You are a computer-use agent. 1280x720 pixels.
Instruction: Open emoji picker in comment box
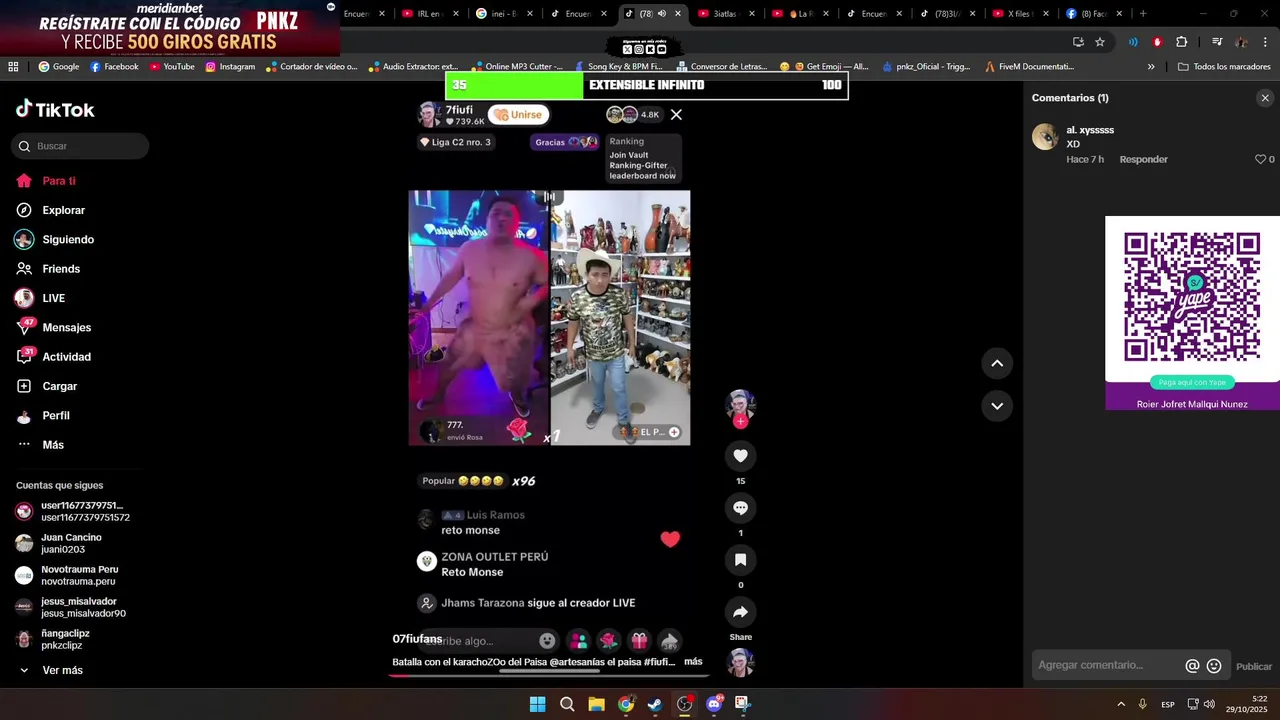pyautogui.click(x=1214, y=666)
